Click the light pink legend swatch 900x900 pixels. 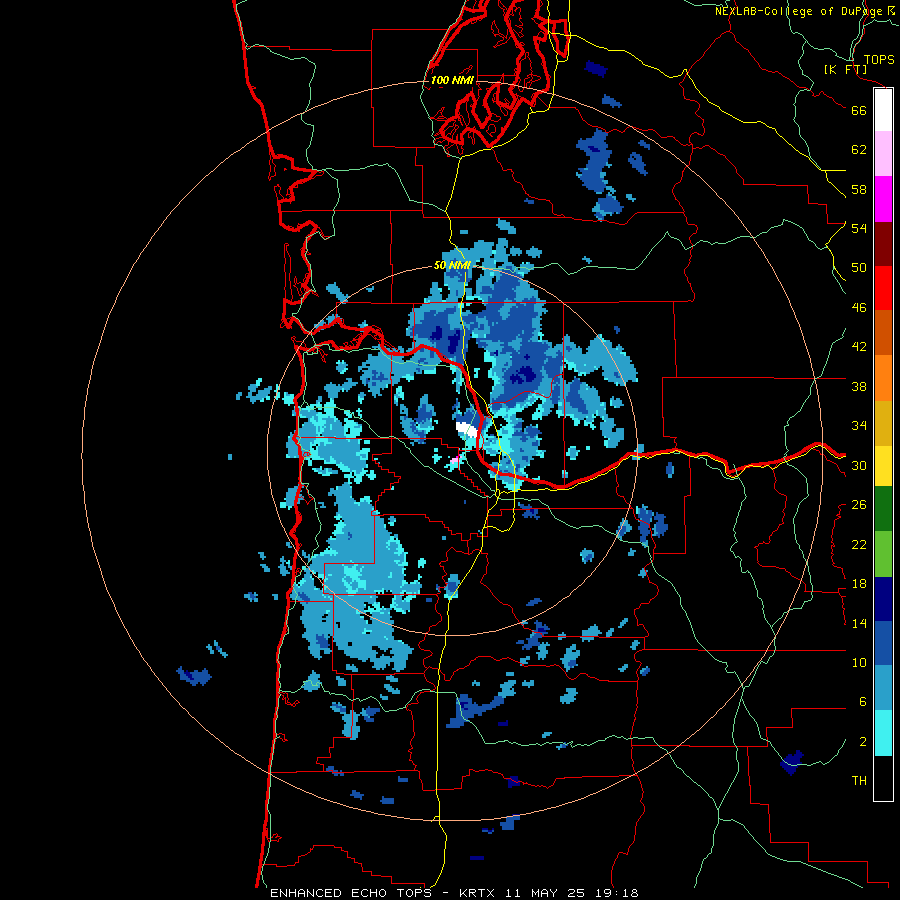883,154
